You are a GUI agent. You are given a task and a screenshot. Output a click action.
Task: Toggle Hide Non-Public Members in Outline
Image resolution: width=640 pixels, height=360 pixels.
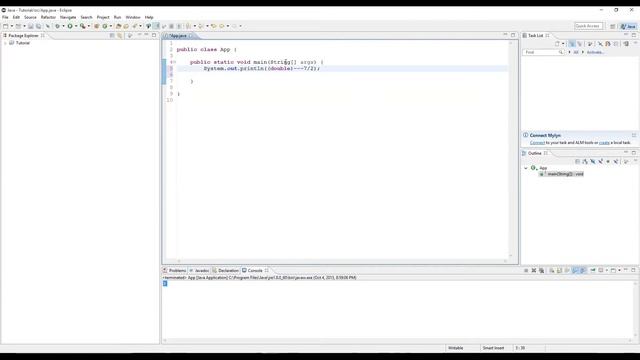tap(608, 162)
